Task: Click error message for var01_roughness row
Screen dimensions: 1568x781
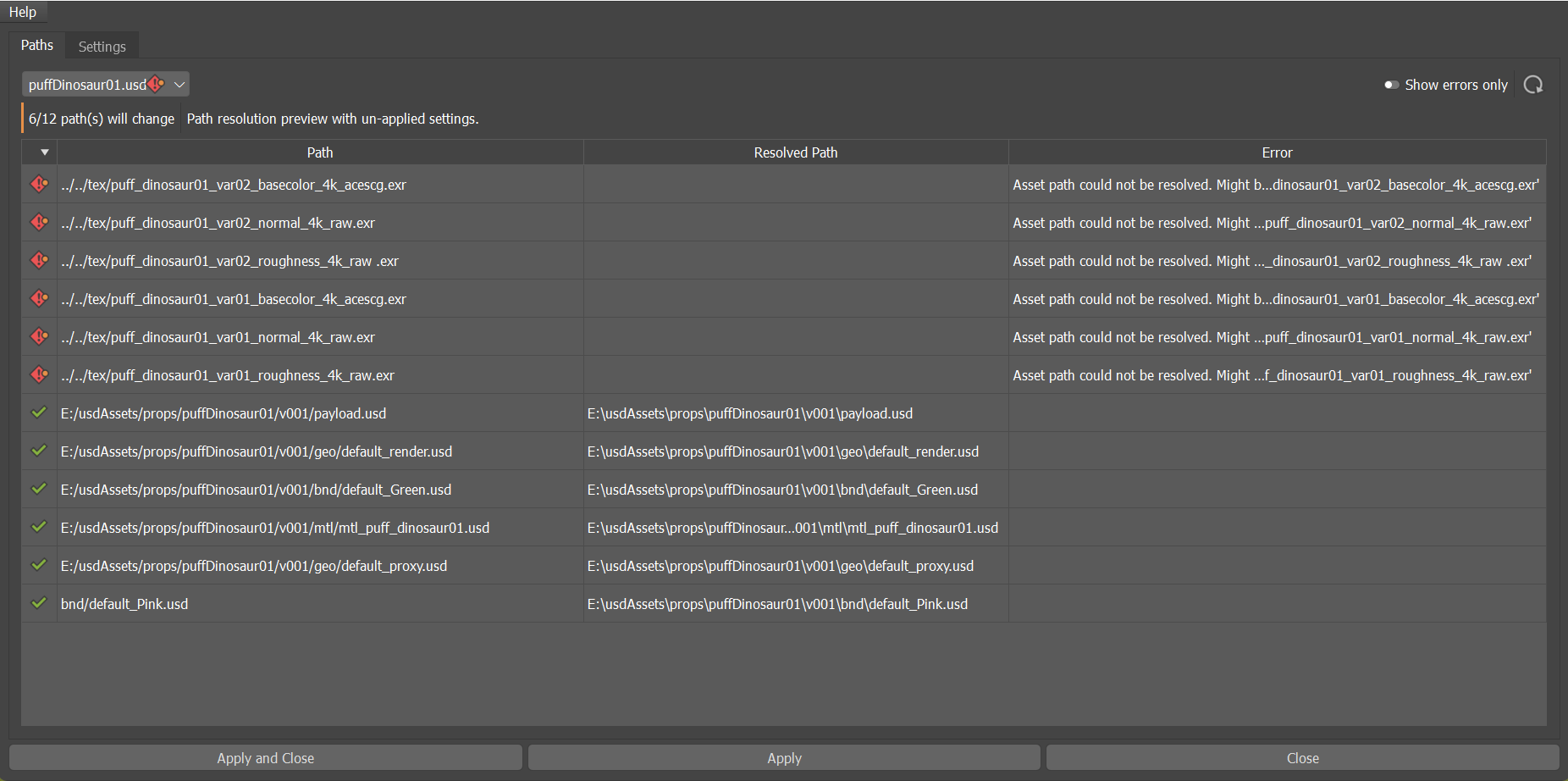Action: click(1277, 374)
